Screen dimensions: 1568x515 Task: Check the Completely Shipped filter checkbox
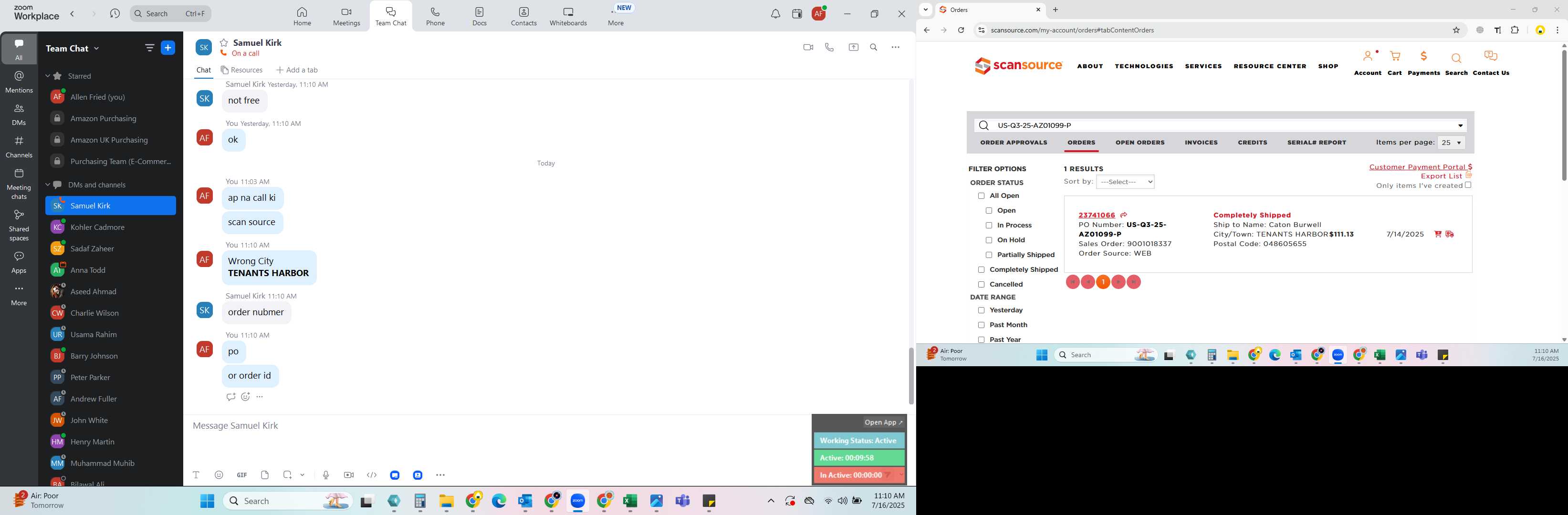coord(981,270)
